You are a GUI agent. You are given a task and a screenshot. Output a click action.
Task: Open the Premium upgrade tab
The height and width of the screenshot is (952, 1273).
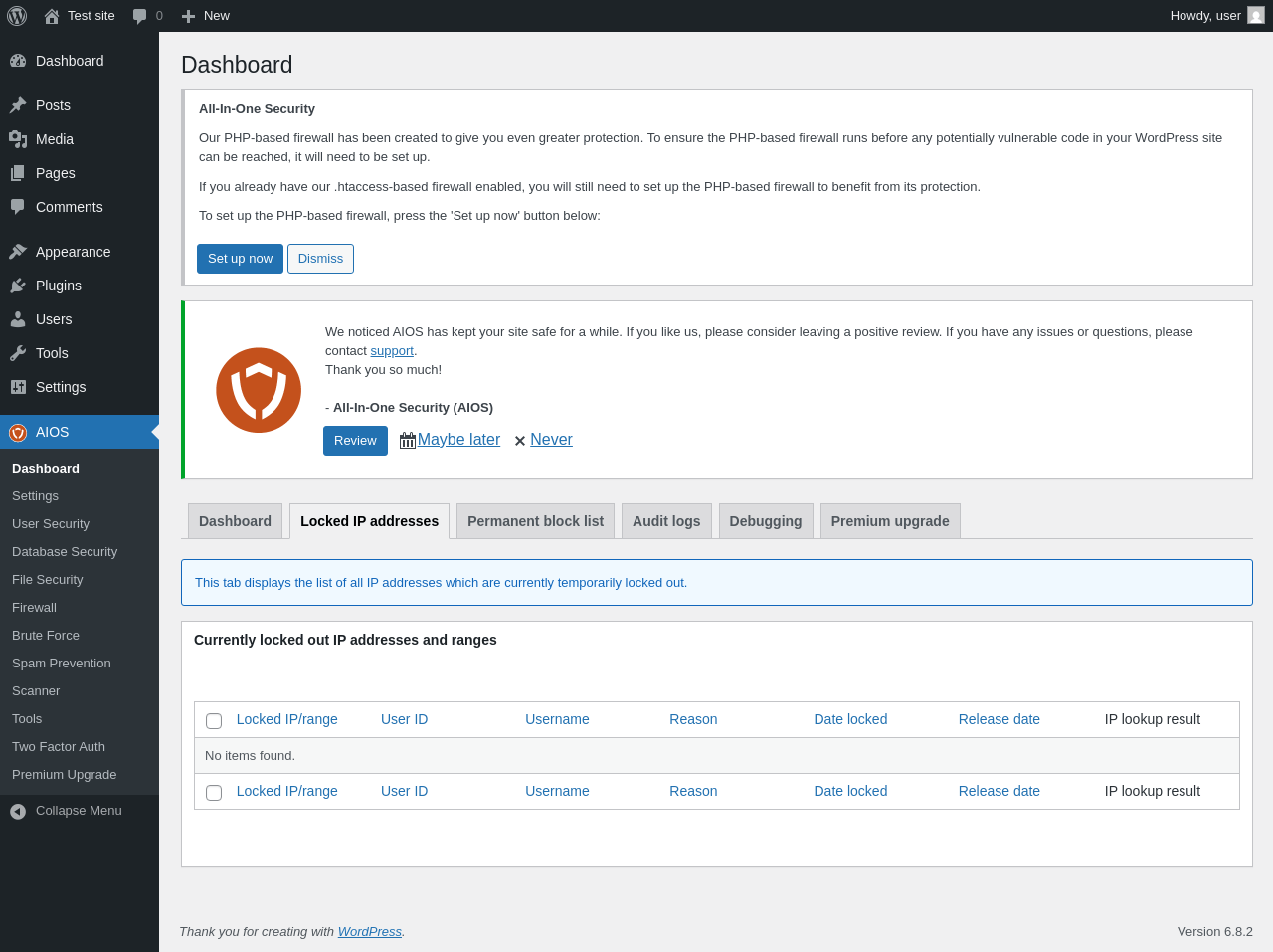point(890,521)
